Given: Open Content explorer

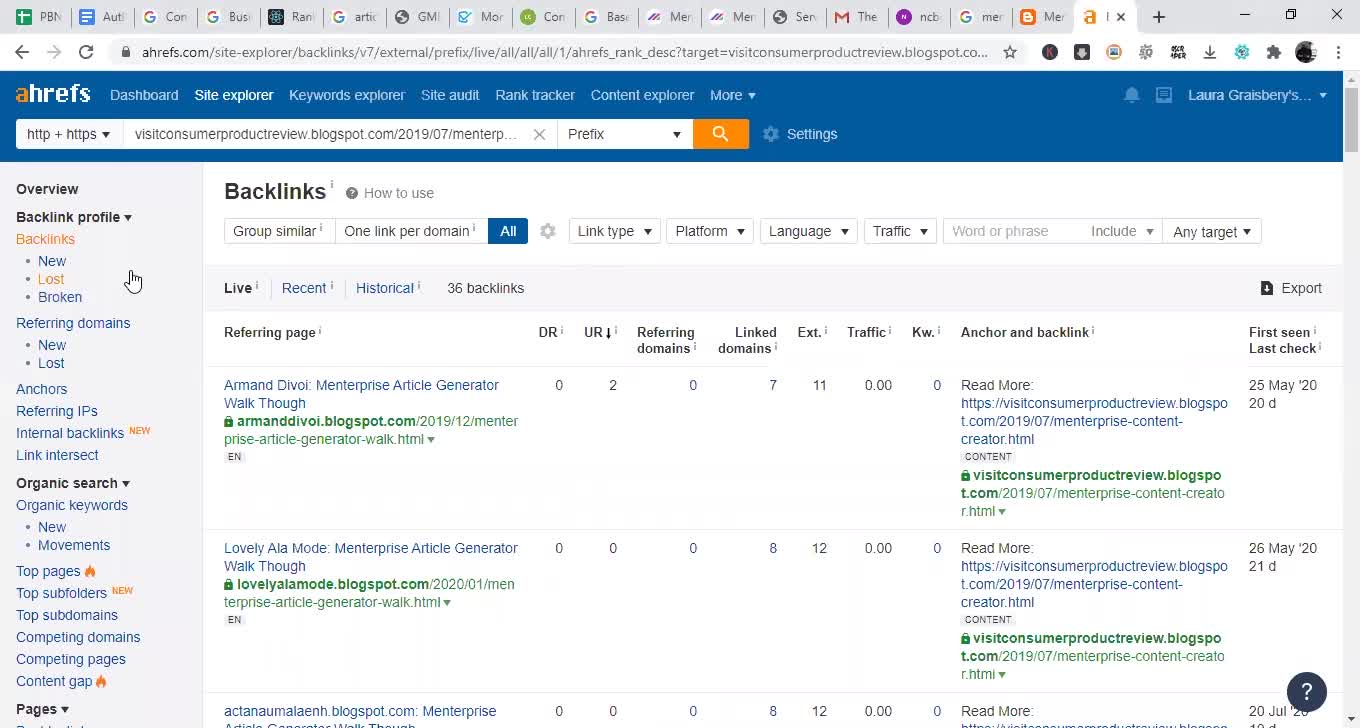Looking at the screenshot, I should pos(642,95).
